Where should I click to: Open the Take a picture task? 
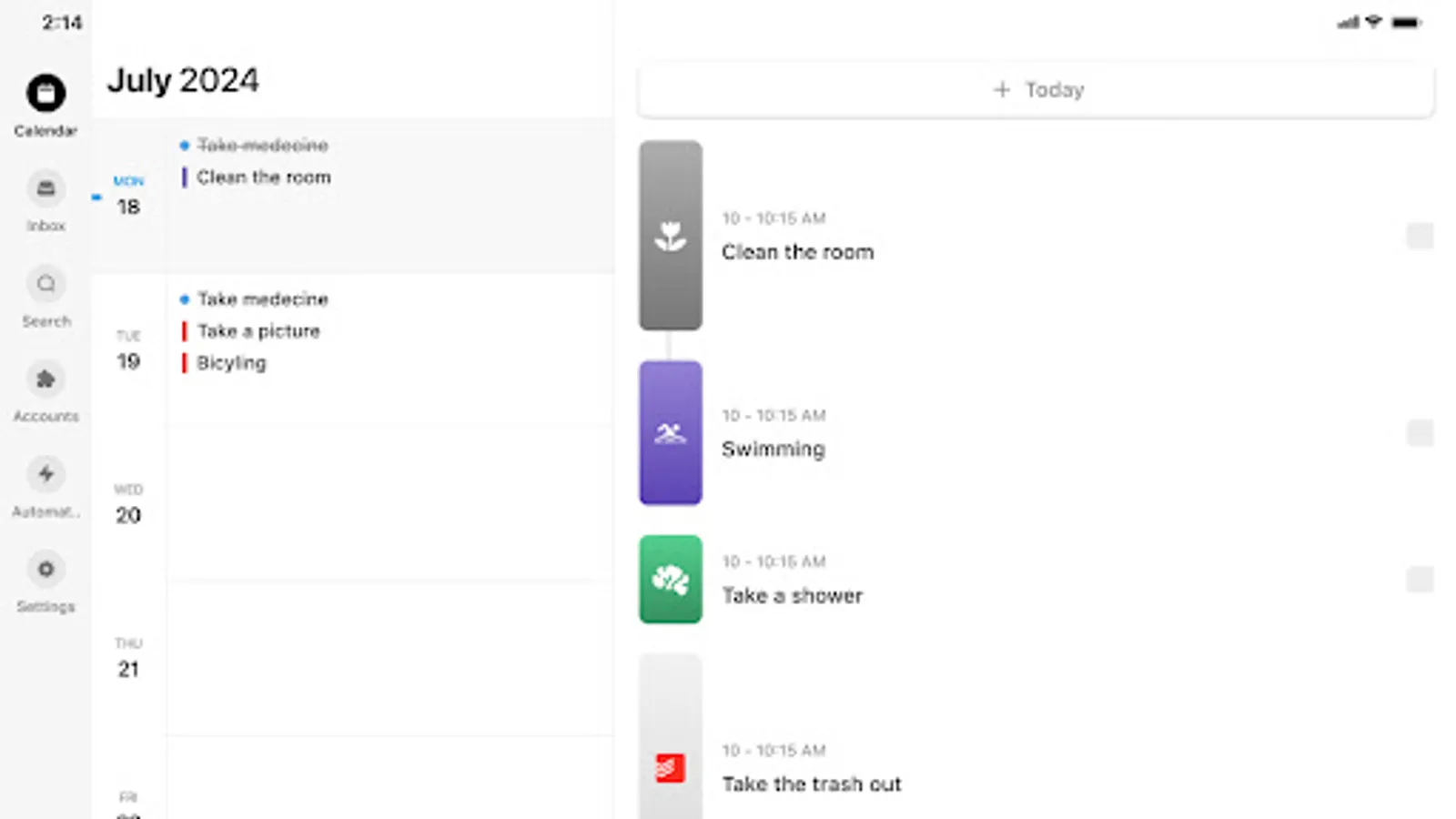pos(258,331)
